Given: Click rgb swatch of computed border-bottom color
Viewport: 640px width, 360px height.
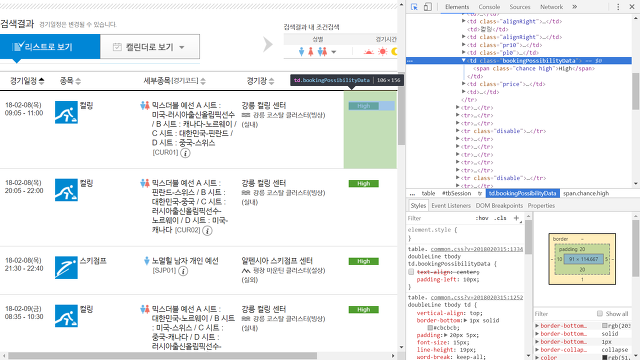Looking at the screenshot, I should pyautogui.click(x=604, y=326).
